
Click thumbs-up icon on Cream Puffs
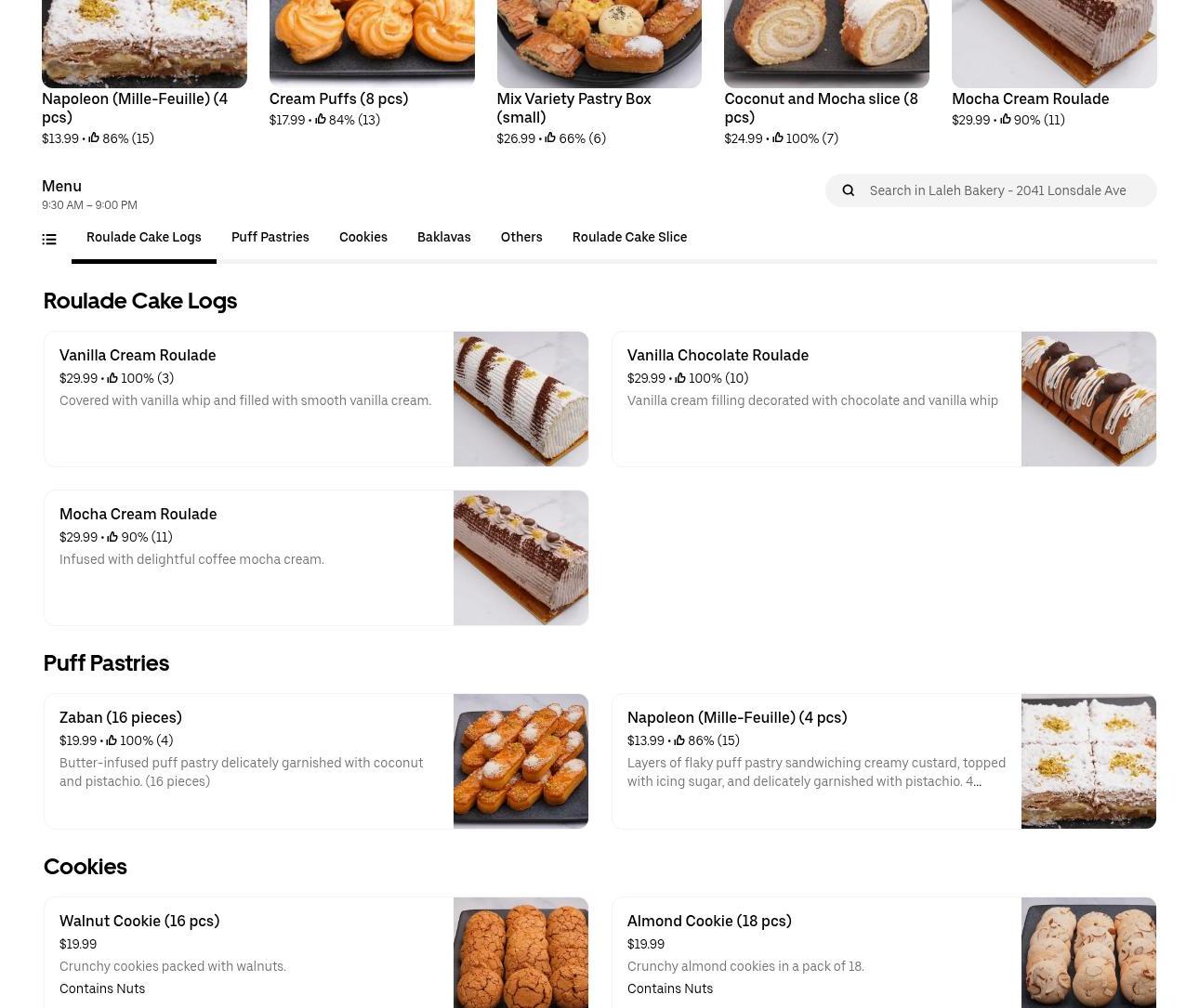[321, 120]
